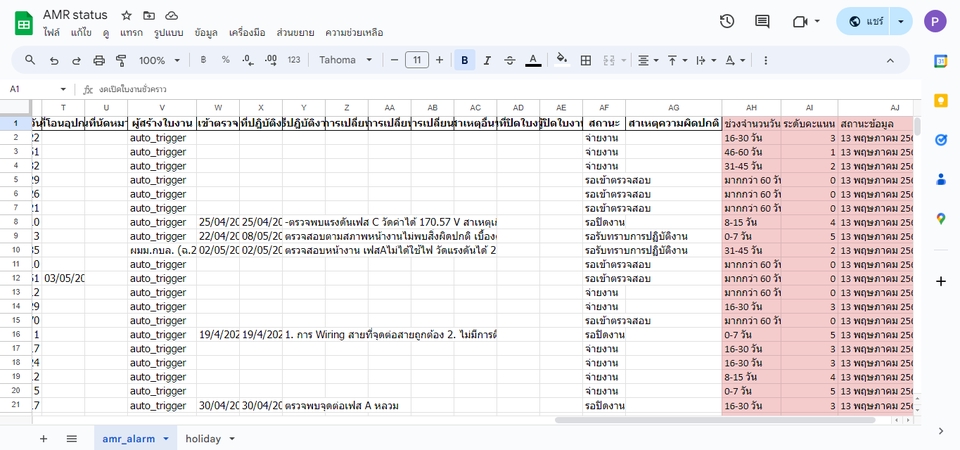The height and width of the screenshot is (450, 960).
Task: Open the View menu
Action: pyautogui.click(x=106, y=33)
